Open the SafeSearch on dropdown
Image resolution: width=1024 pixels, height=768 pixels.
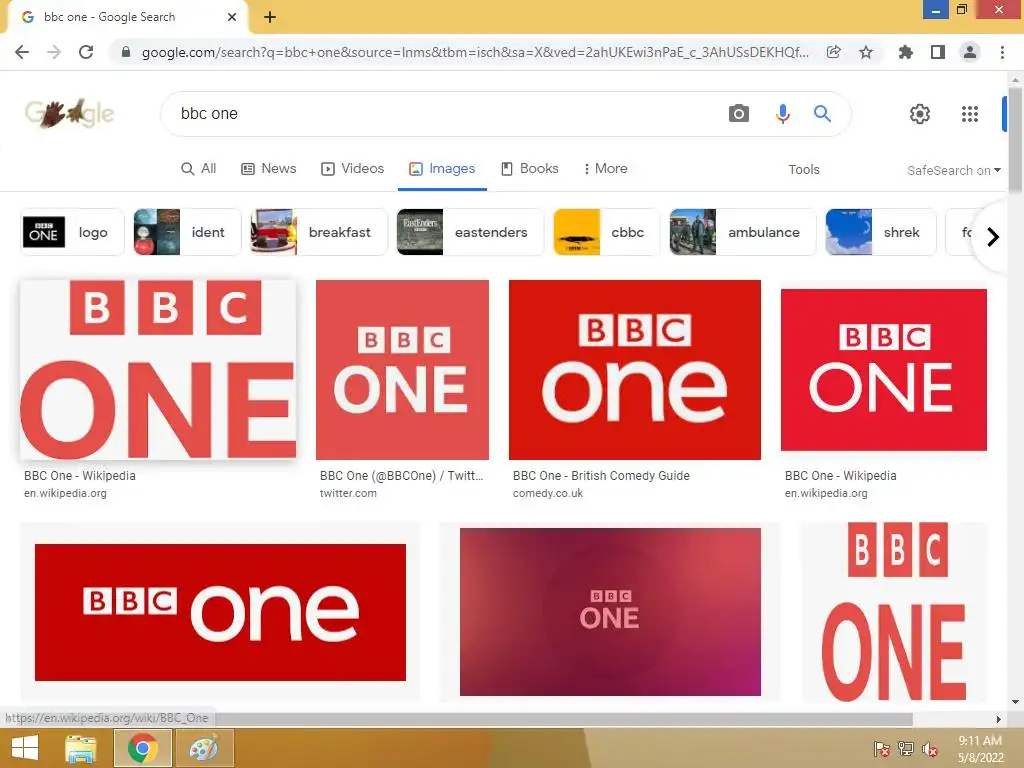point(953,170)
